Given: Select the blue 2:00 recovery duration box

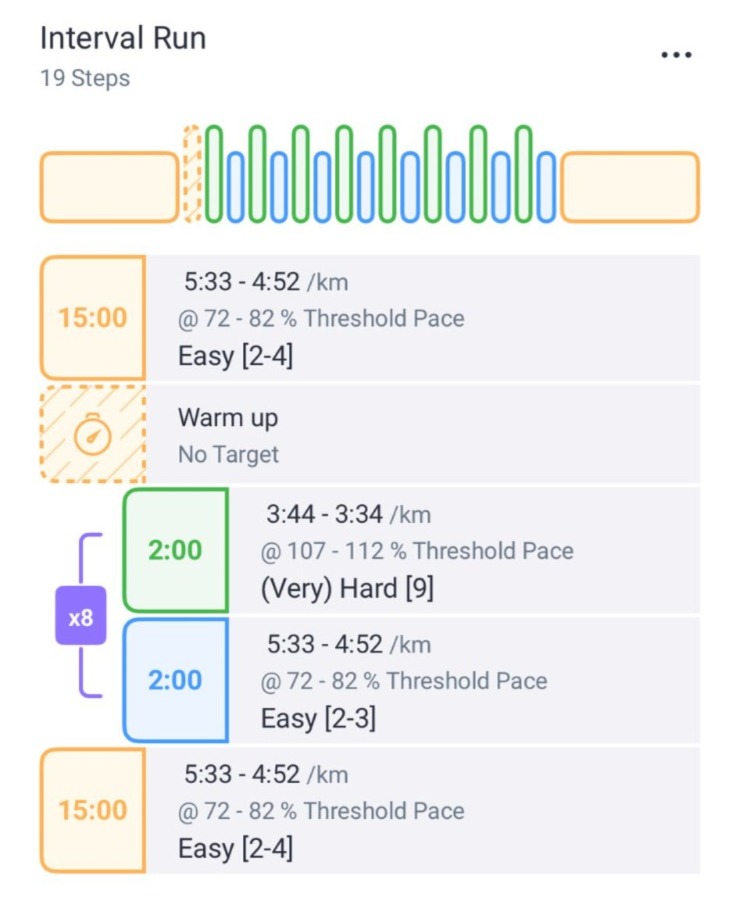Looking at the screenshot, I should [175, 680].
